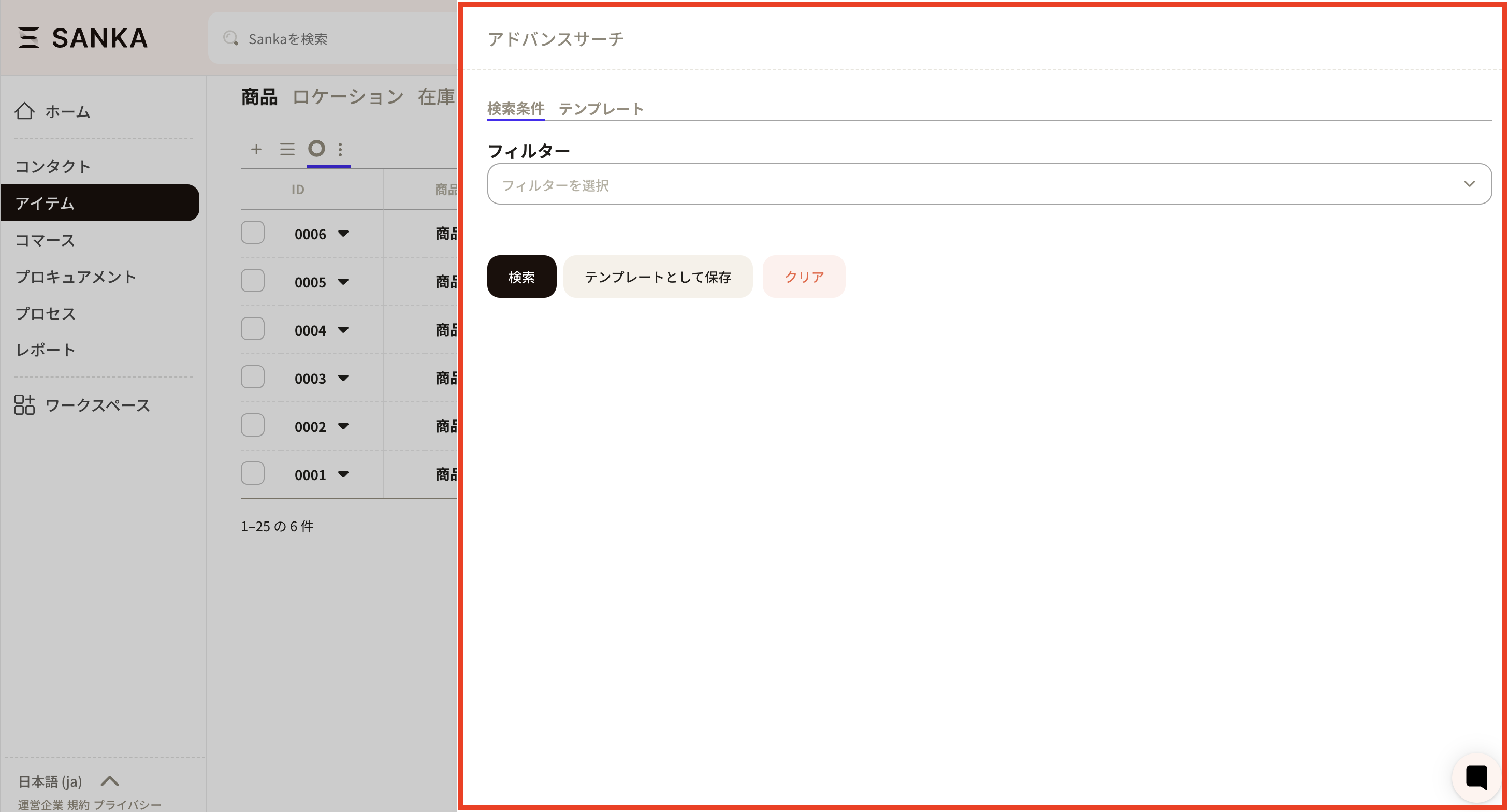This screenshot has height=812, width=1509.
Task: Open the three-dot more options icon
Action: coord(340,149)
